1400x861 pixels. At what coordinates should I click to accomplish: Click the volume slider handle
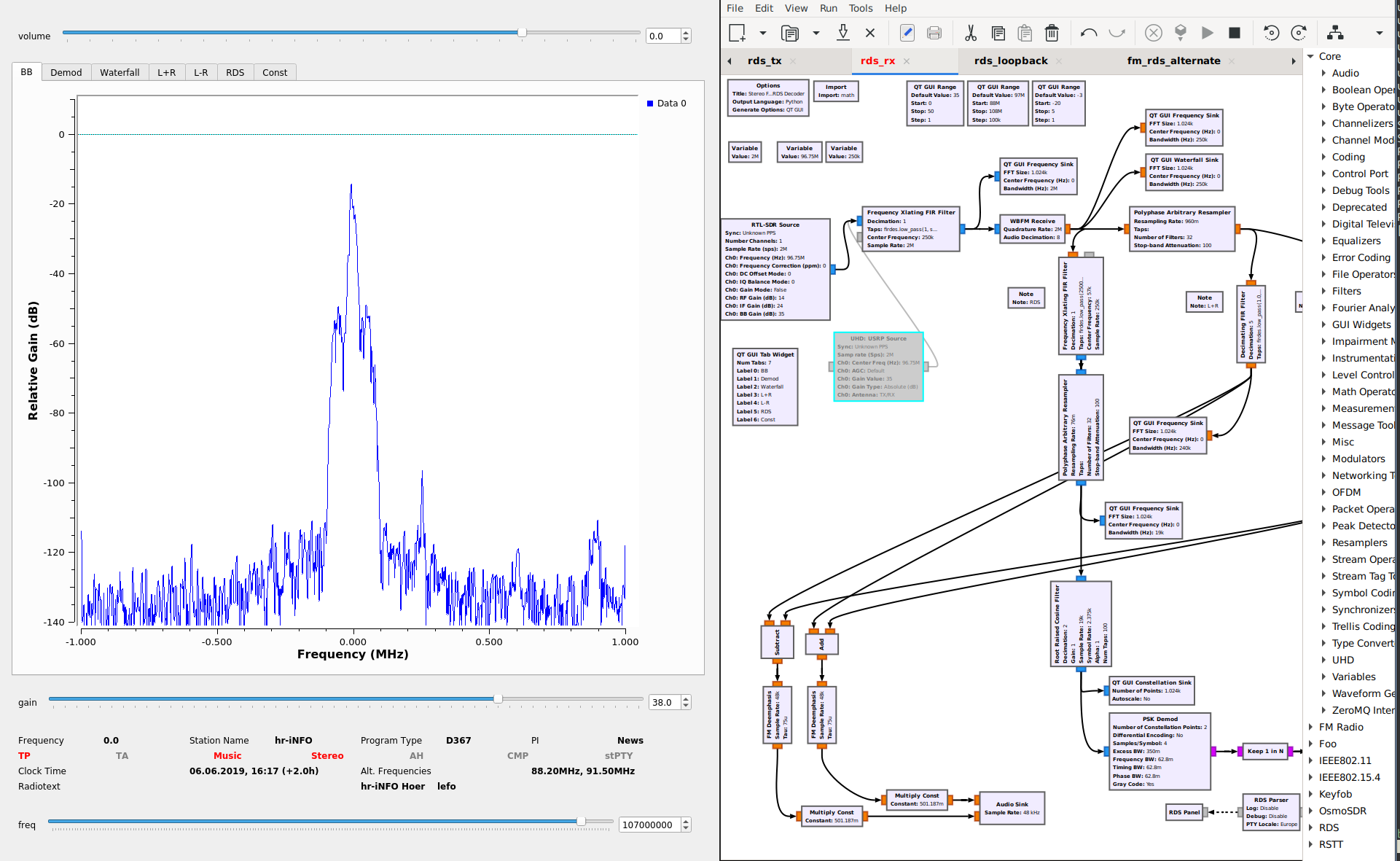pyautogui.click(x=522, y=33)
